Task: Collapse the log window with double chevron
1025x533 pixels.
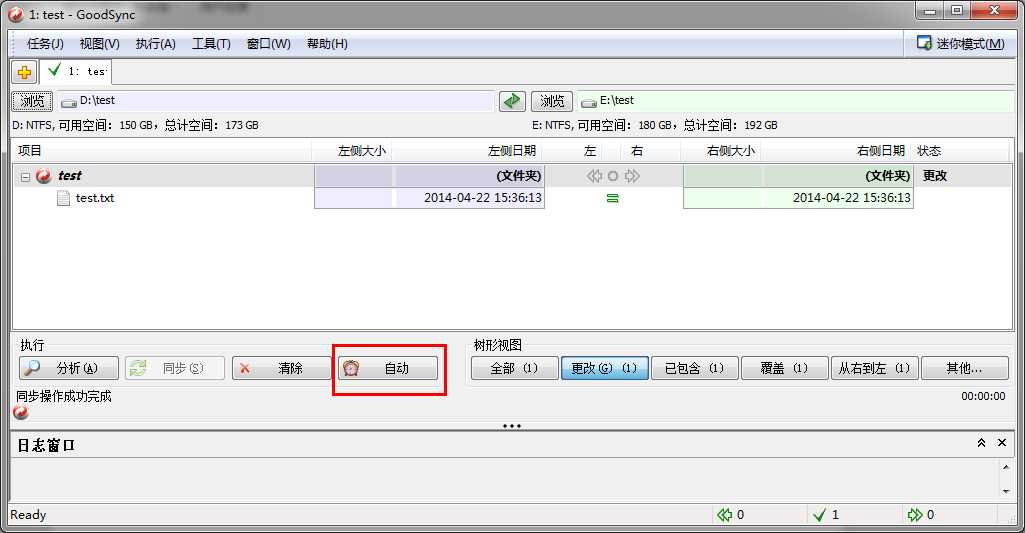Action: click(981, 443)
